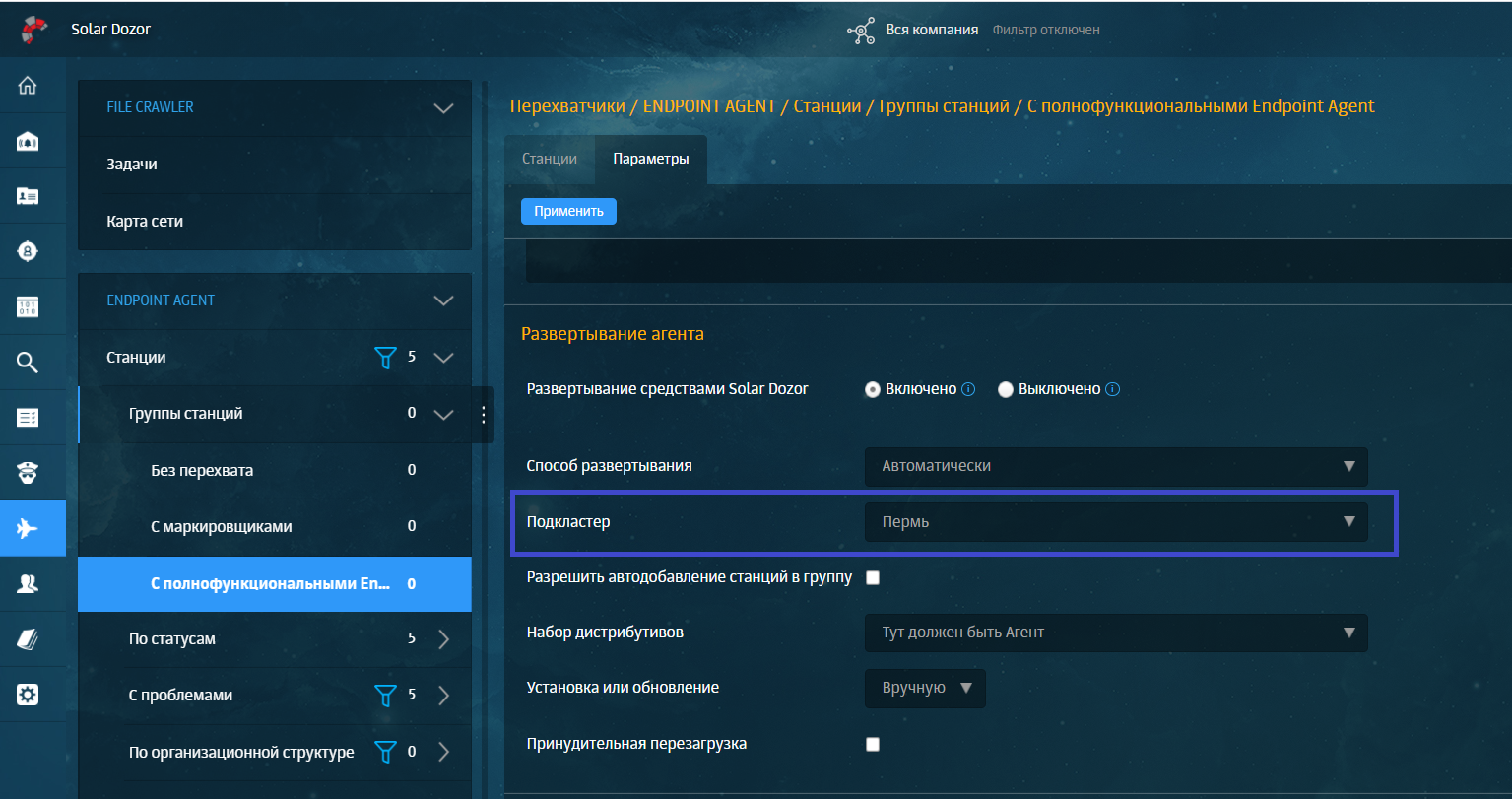Click the company network icon in header
This screenshot has width=1512, height=799.
click(x=861, y=31)
